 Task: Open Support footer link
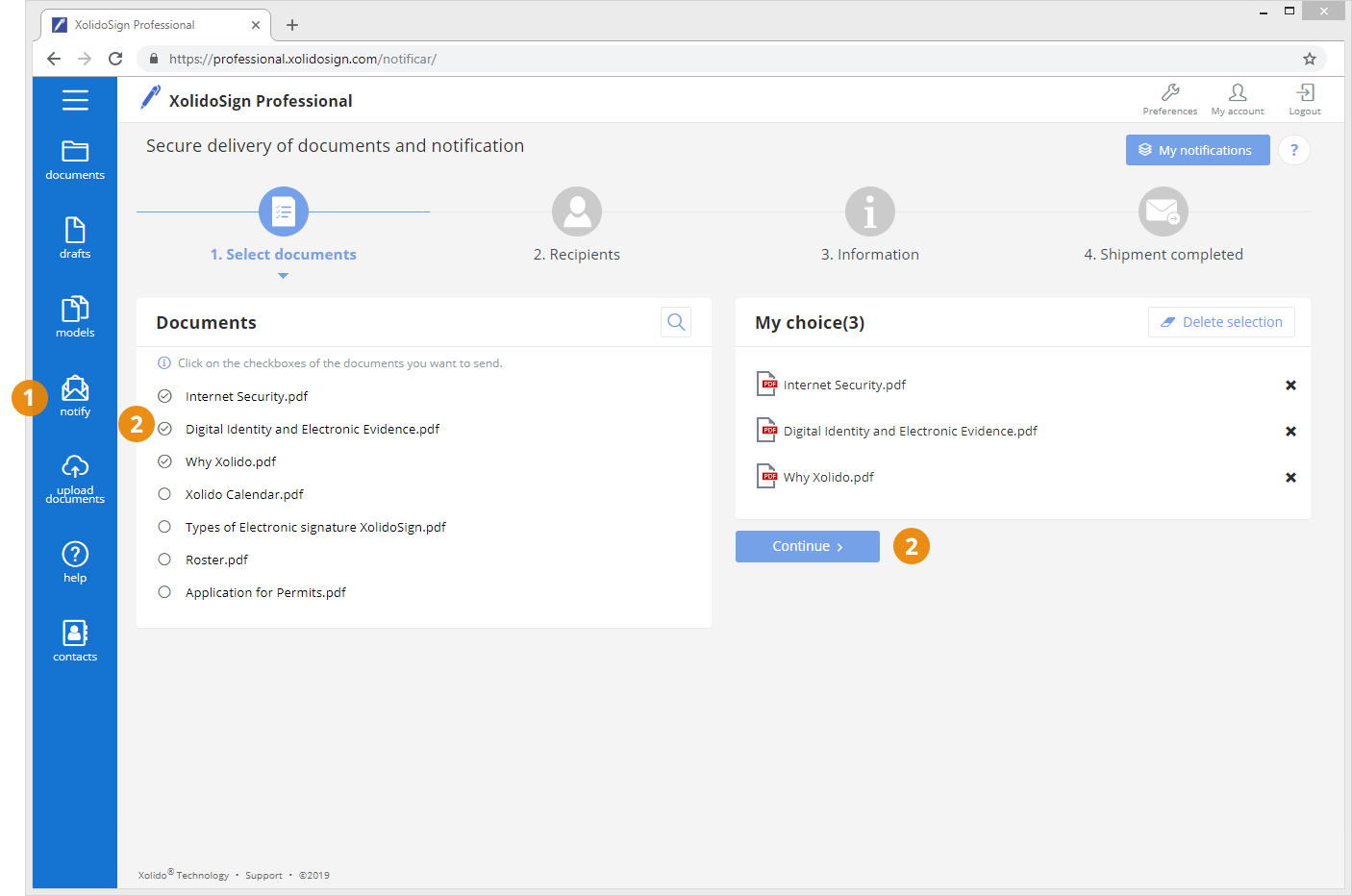click(x=263, y=876)
